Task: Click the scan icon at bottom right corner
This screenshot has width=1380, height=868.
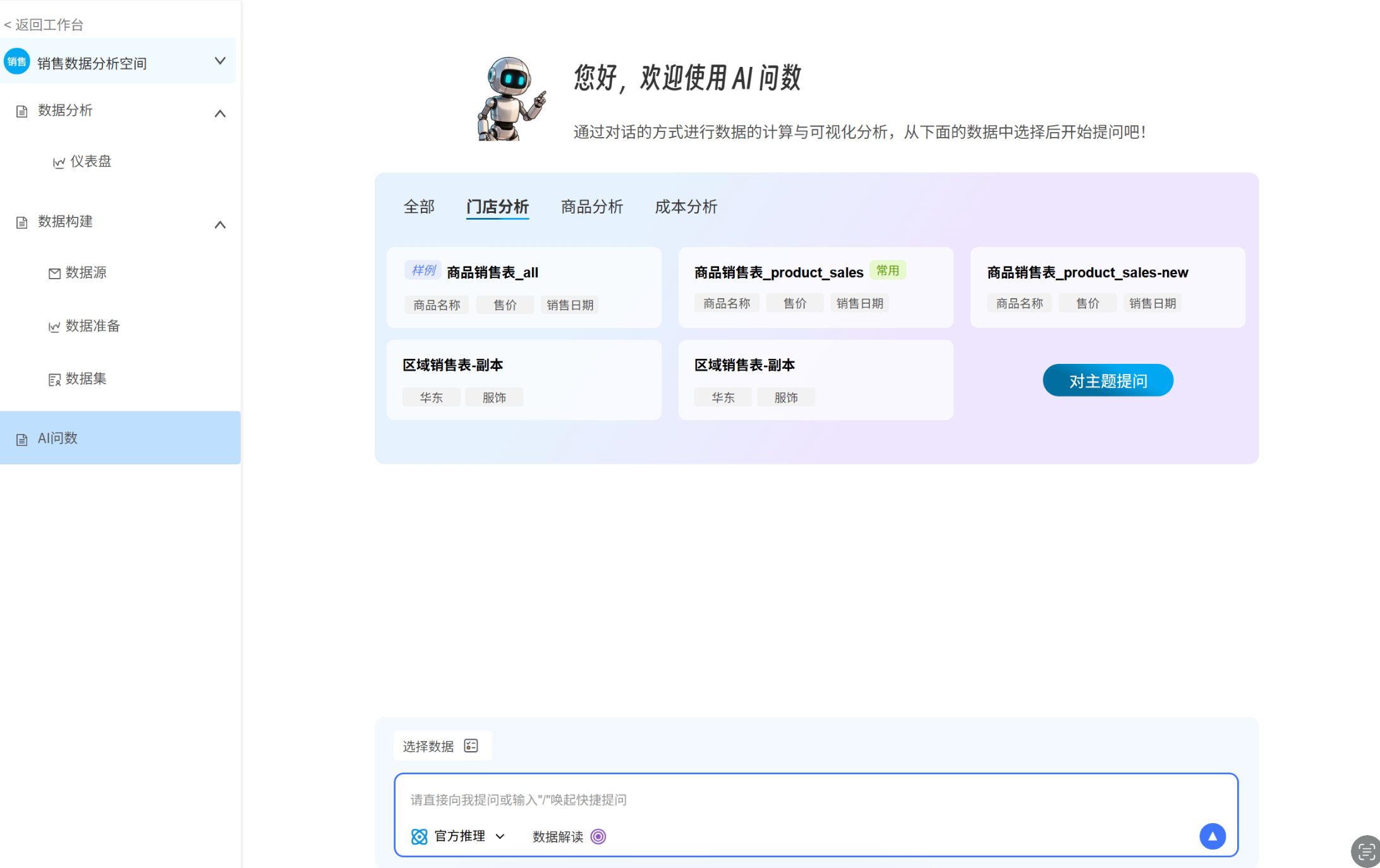Action: 1365,851
